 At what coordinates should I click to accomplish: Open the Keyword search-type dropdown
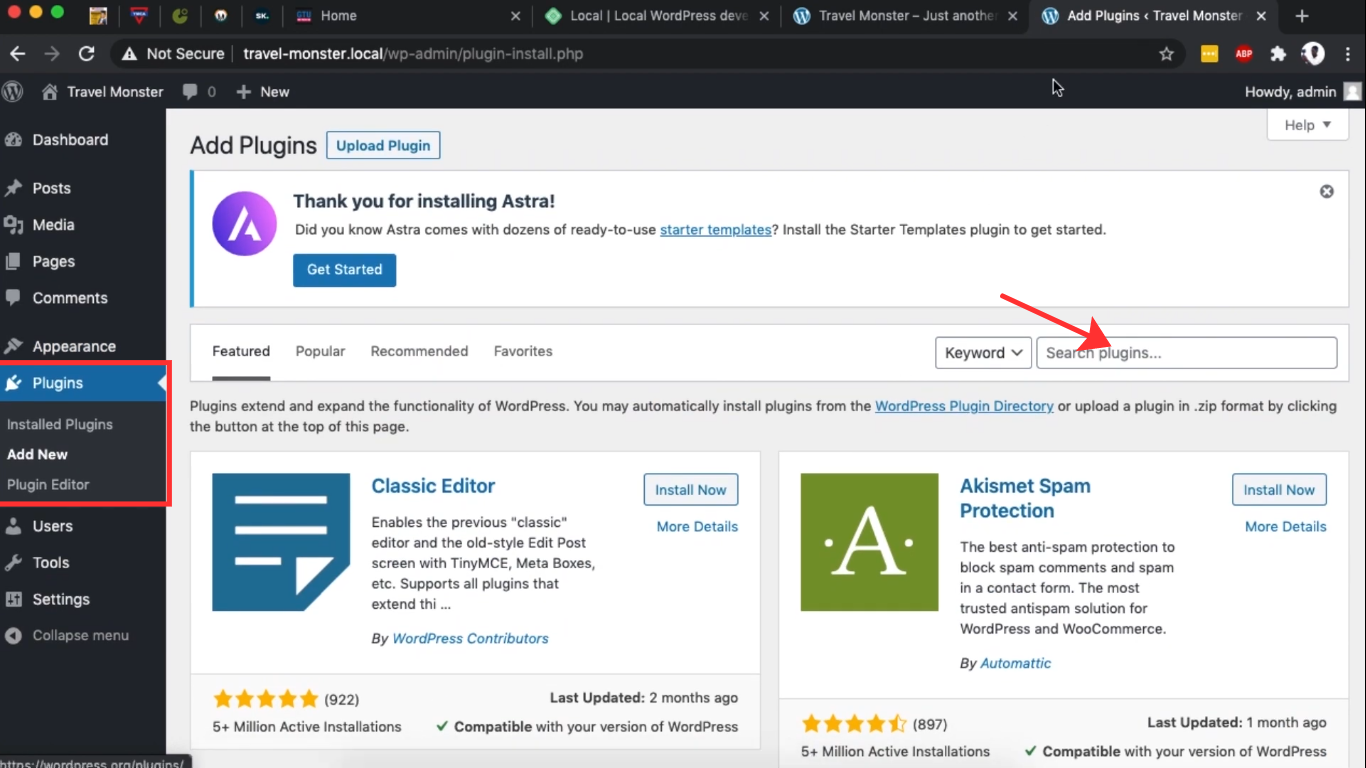pos(983,352)
